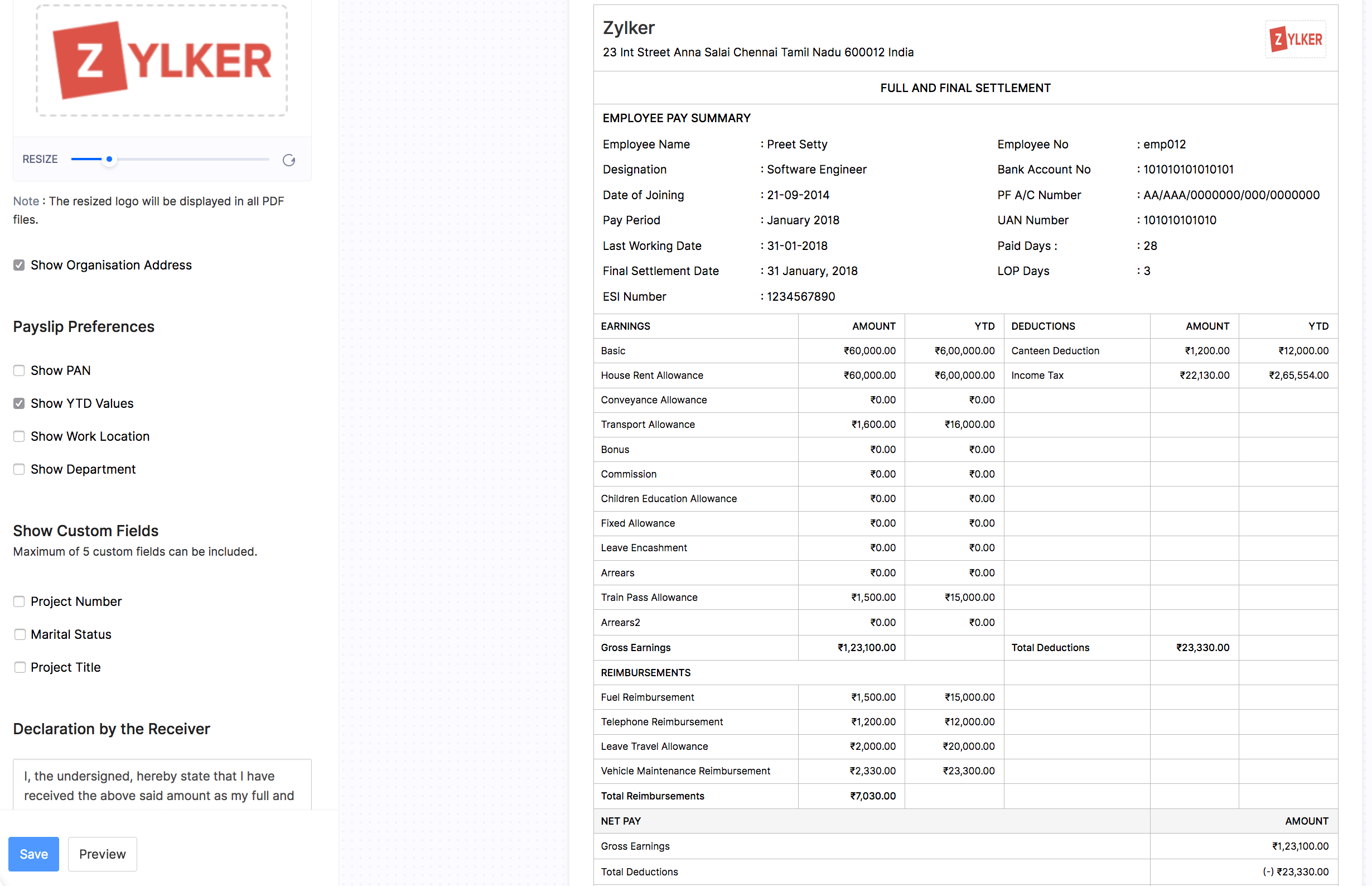Click pay period 'January 2018'
Screen dimensions: 1372x886
[x=803, y=220]
